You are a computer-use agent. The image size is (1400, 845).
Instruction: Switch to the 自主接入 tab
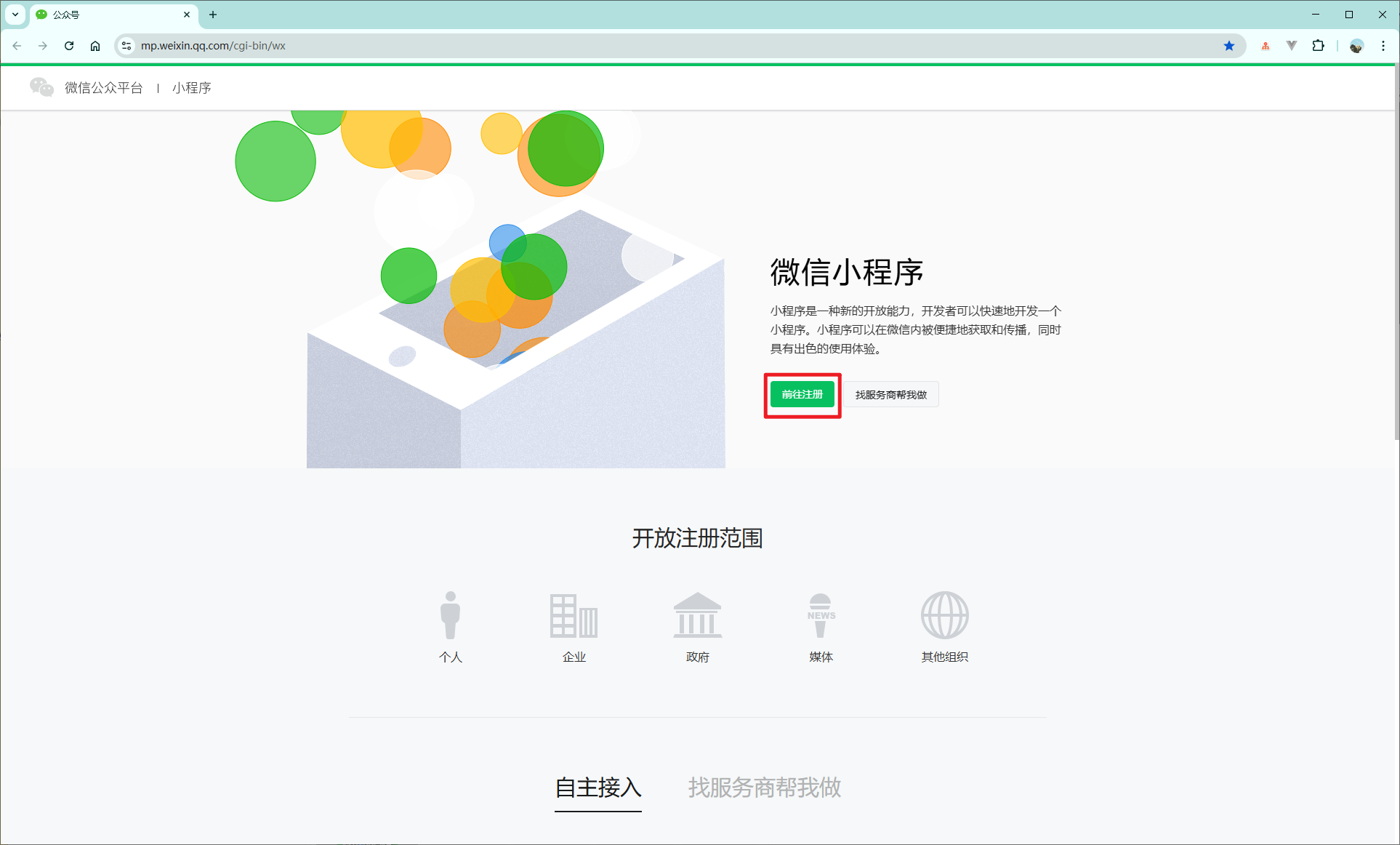point(598,788)
